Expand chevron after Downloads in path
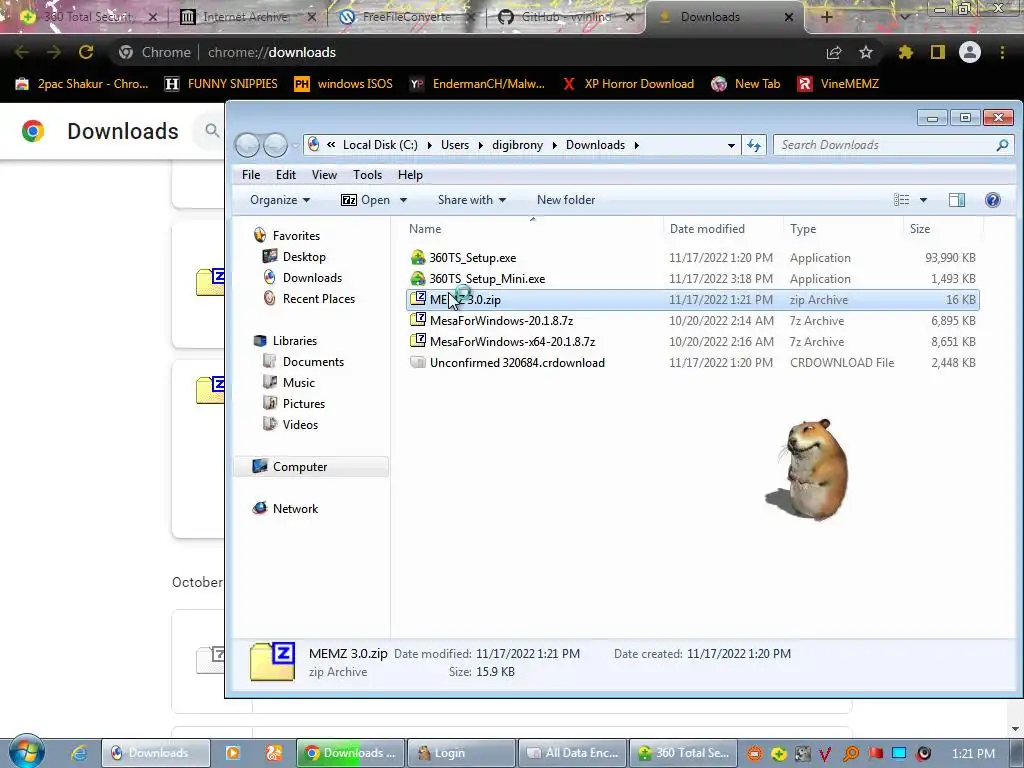1024x768 pixels. click(637, 145)
